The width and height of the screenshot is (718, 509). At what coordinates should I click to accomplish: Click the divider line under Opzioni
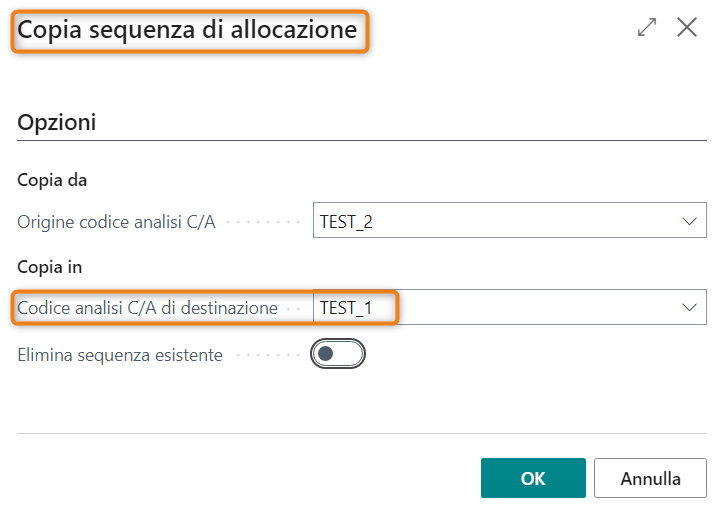tap(362, 141)
